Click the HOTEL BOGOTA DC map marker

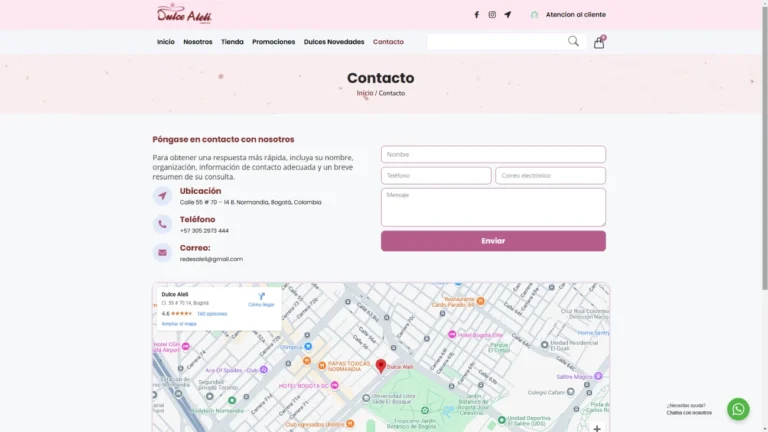pos(335,385)
